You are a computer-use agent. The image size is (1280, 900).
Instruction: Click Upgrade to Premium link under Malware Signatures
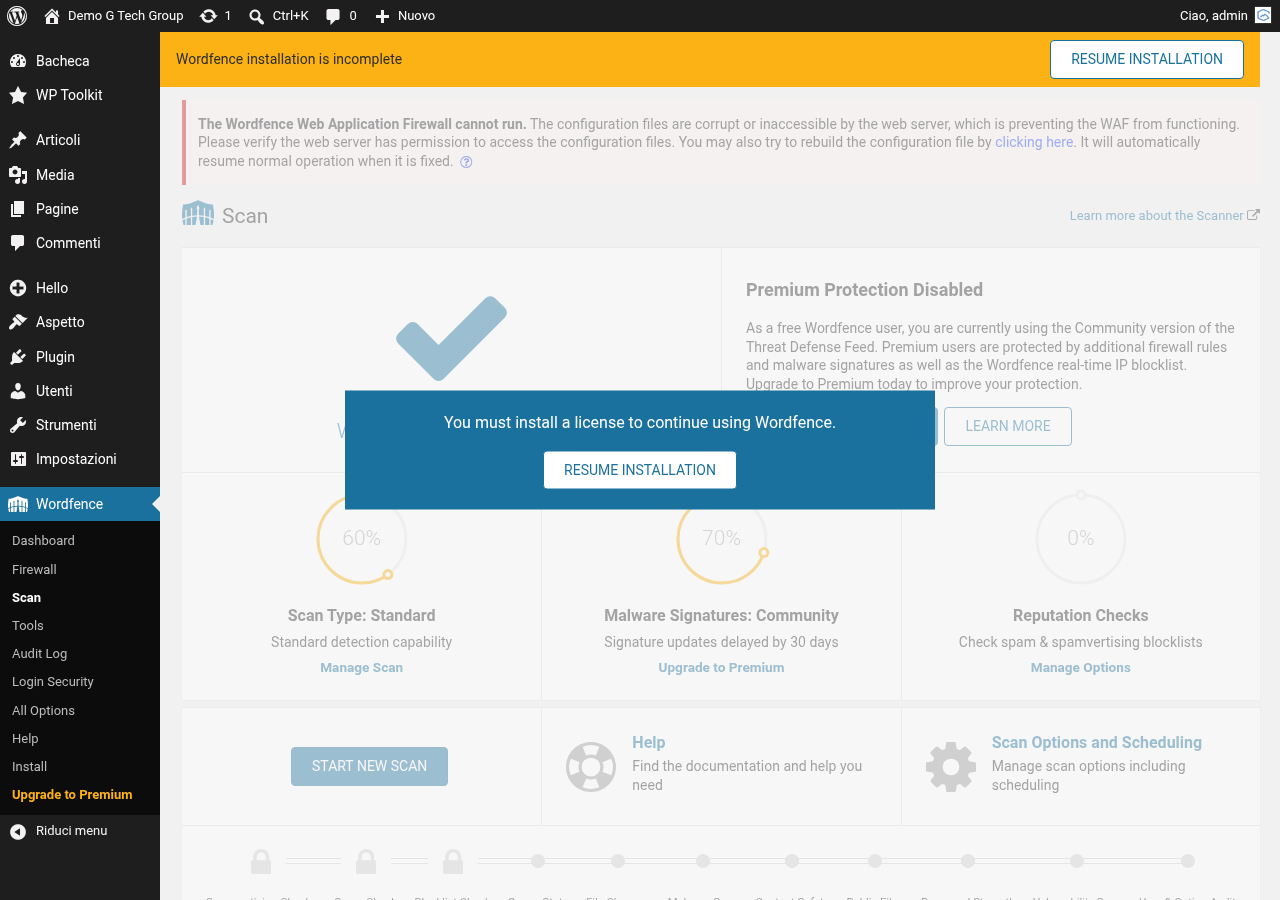point(721,667)
